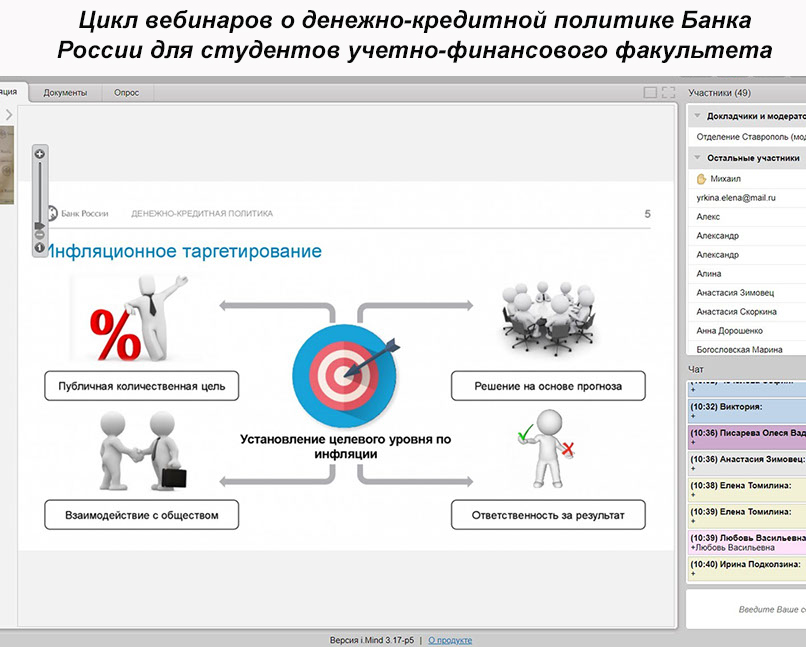Screen dimensions: 806x647
Task: Reset slide zoom with the 1:1 icon
Action: pos(40,247)
